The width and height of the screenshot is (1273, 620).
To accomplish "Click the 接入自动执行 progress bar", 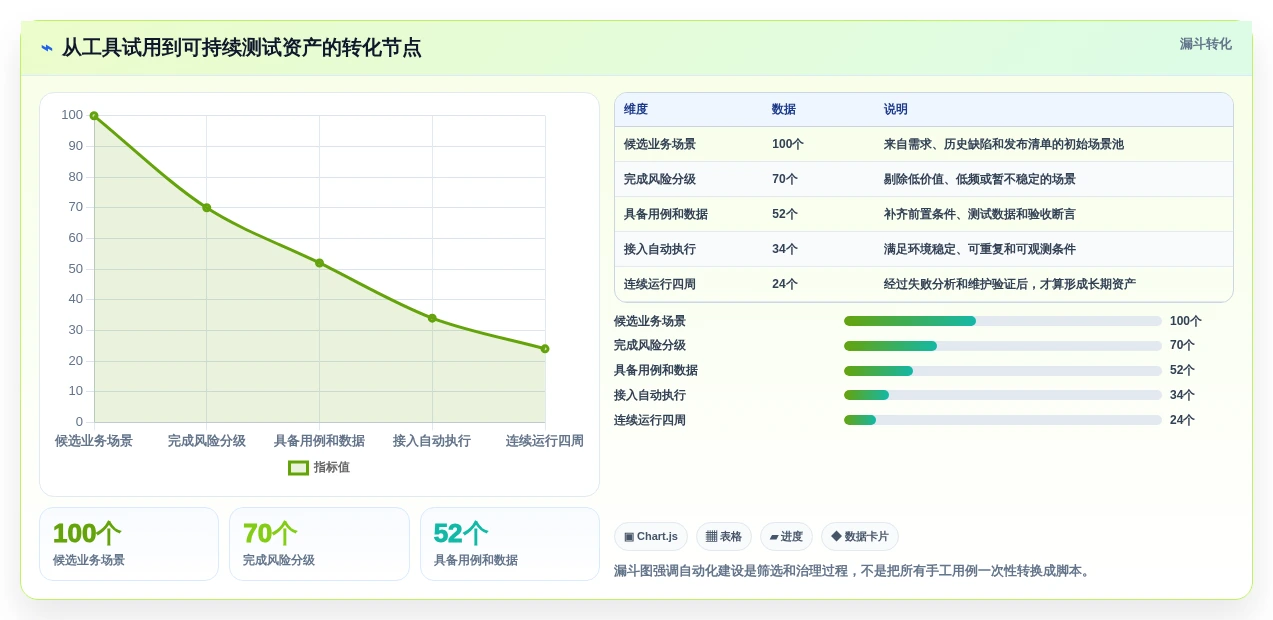I will [1003, 395].
